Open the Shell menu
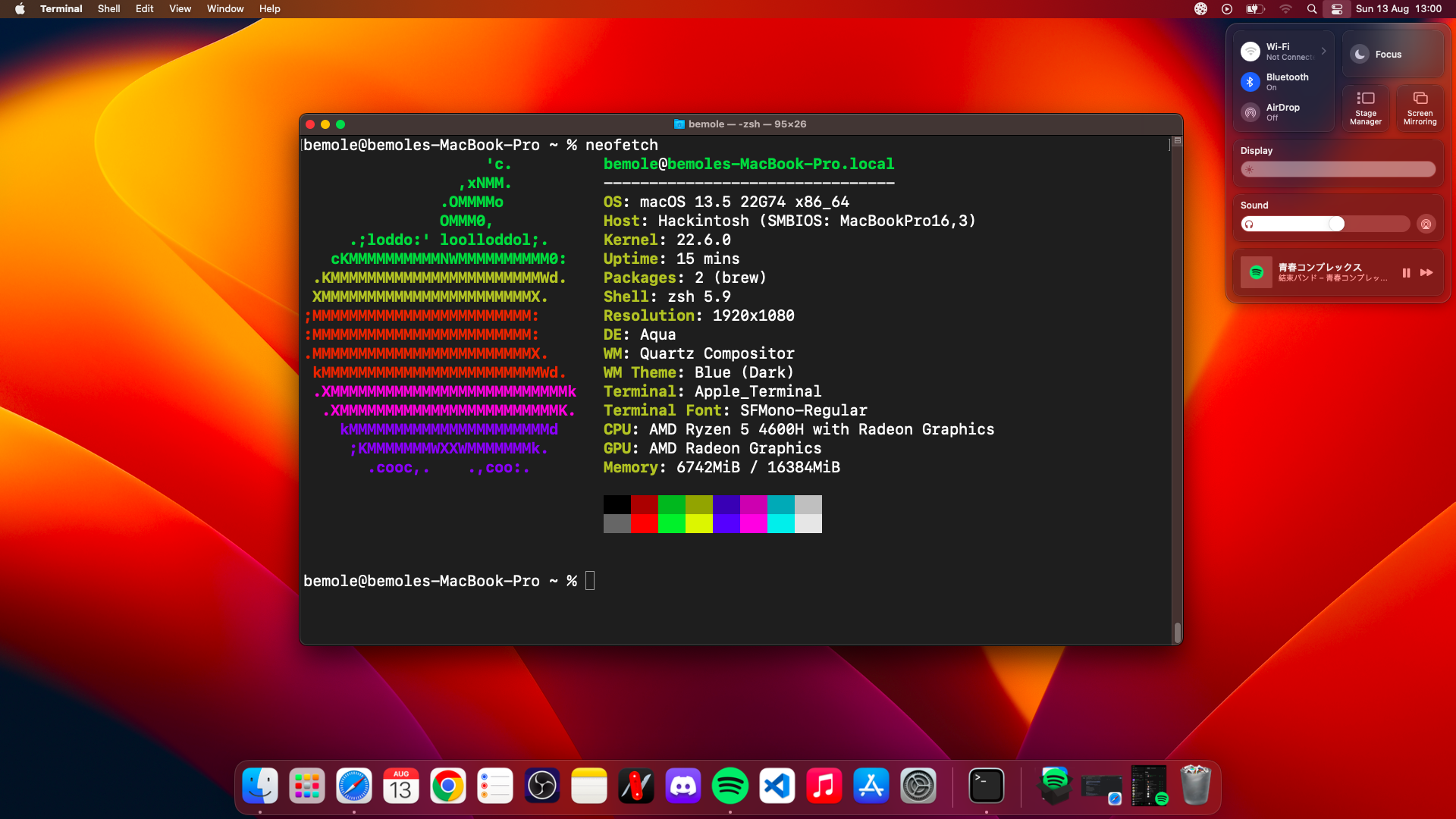 [x=108, y=8]
